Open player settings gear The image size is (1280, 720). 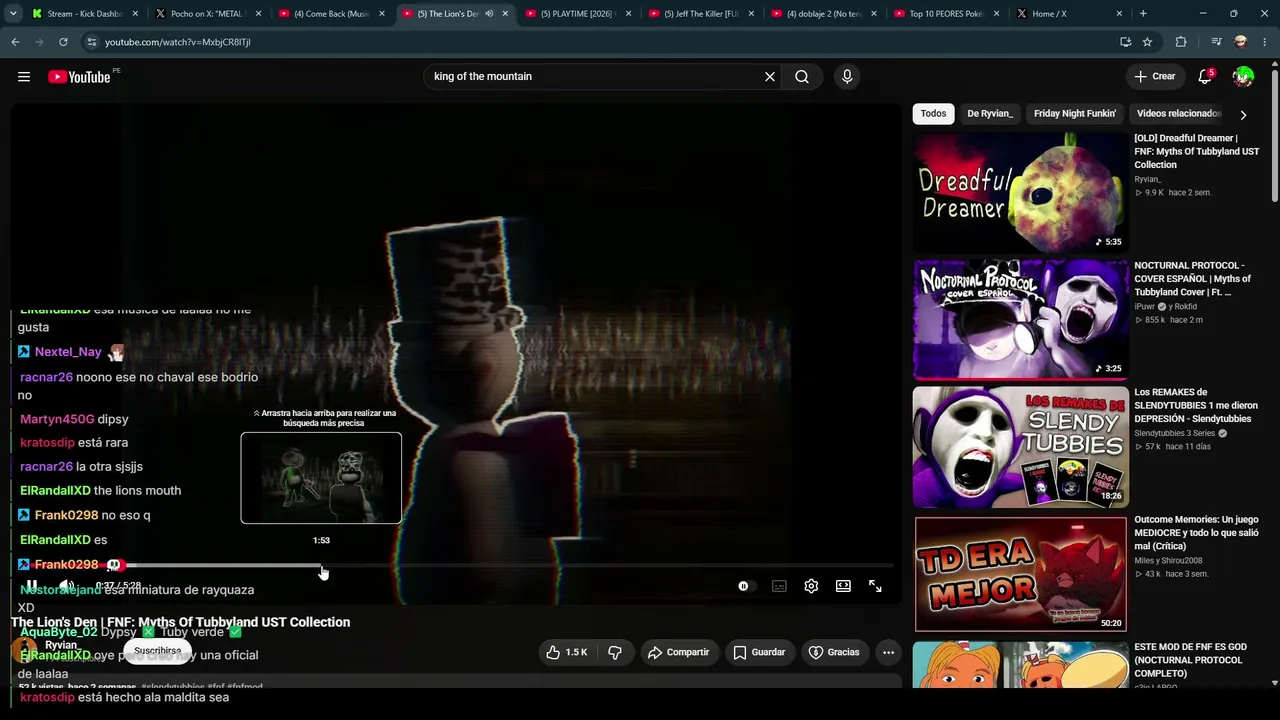click(811, 586)
